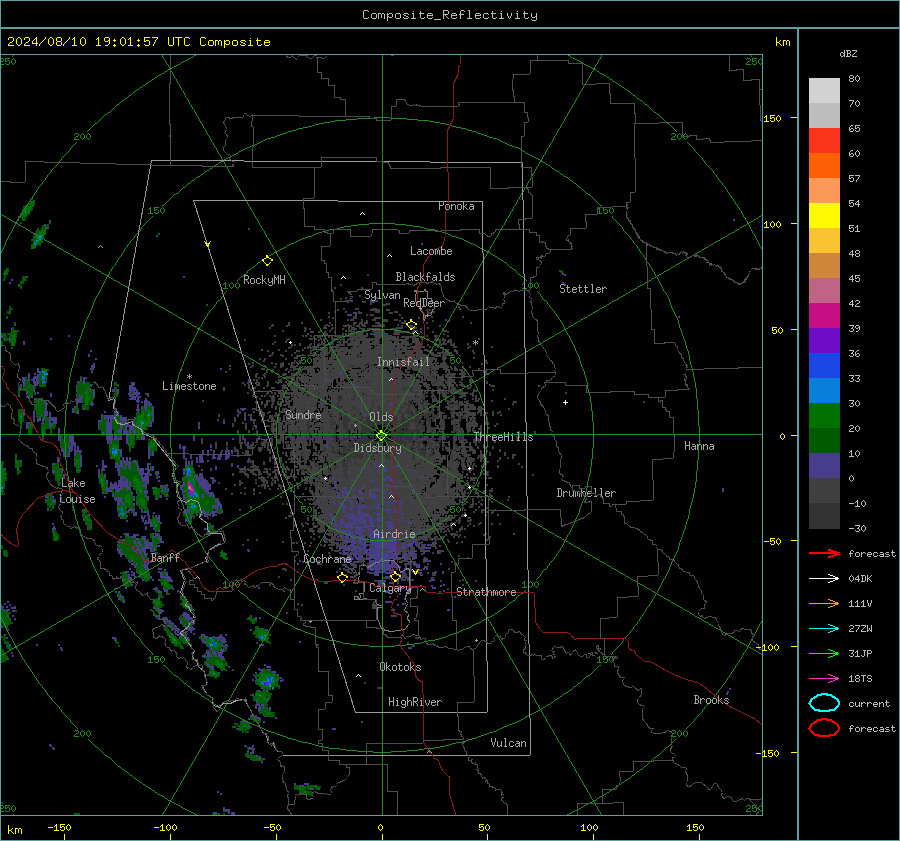Viewport: 900px width, 841px height.
Task: Click the Vulcan city label
Action: pos(509,743)
